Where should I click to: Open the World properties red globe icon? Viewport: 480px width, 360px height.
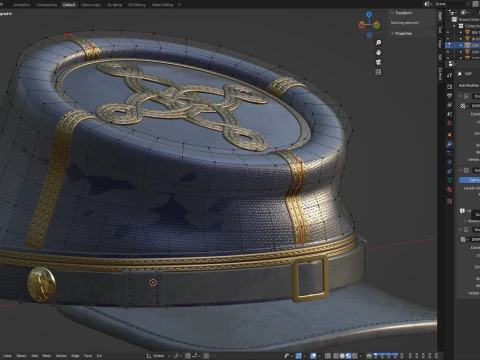click(x=449, y=123)
